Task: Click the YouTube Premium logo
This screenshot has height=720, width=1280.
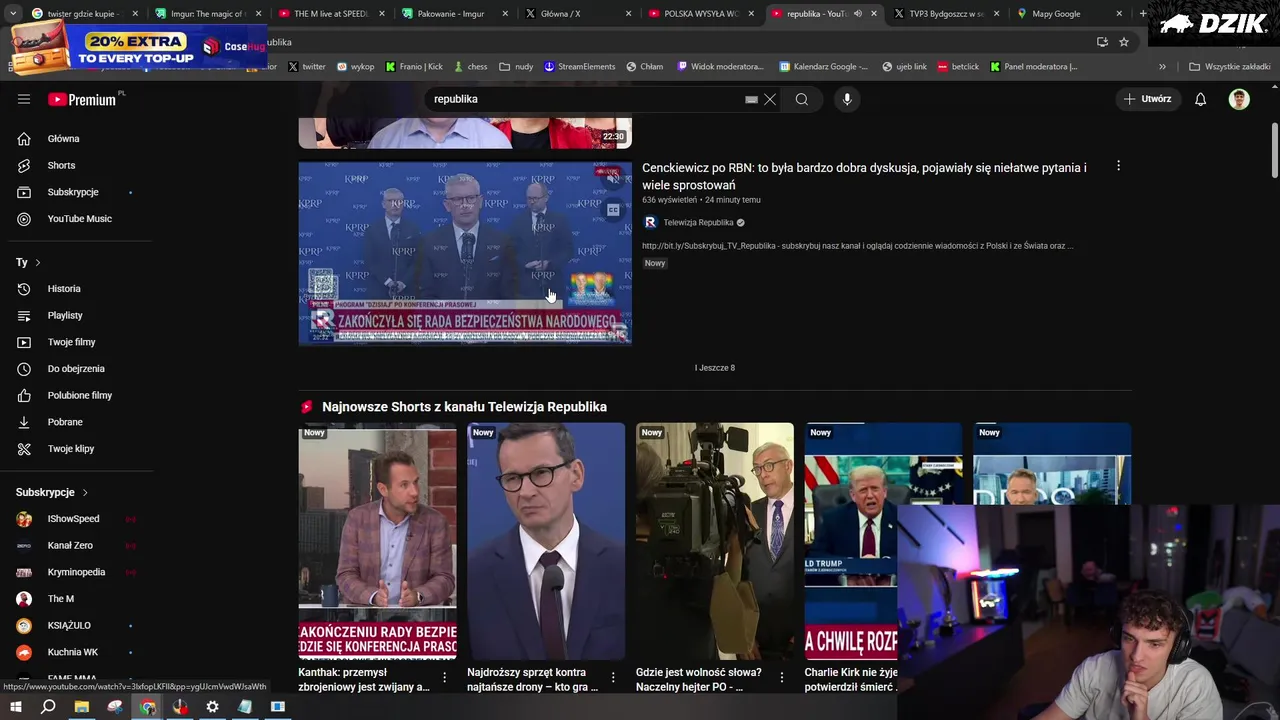Action: (83, 99)
